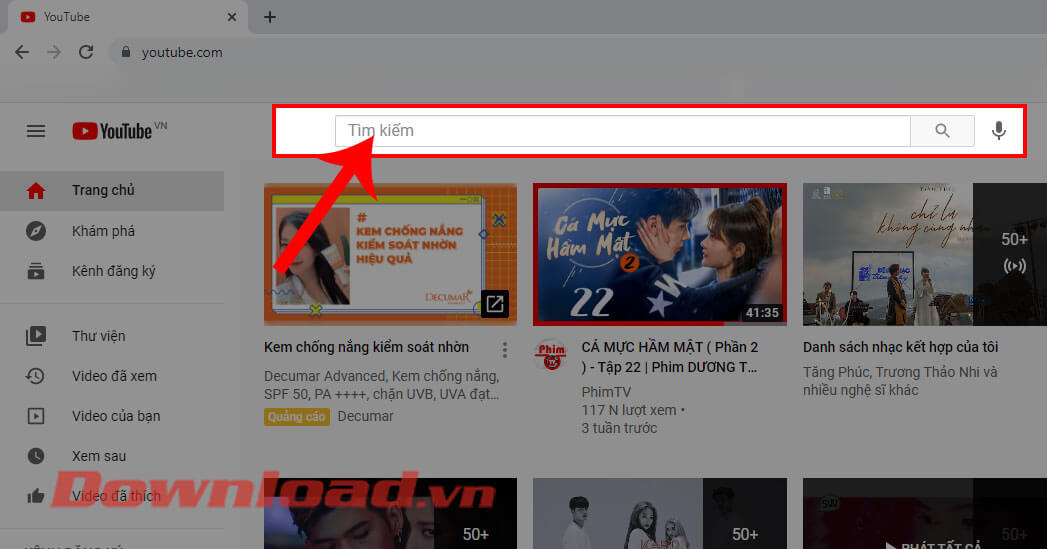The width and height of the screenshot is (1047, 549).
Task: Click title CÁ MỰC HẦM MẬT Tập 22
Action: (x=670, y=357)
